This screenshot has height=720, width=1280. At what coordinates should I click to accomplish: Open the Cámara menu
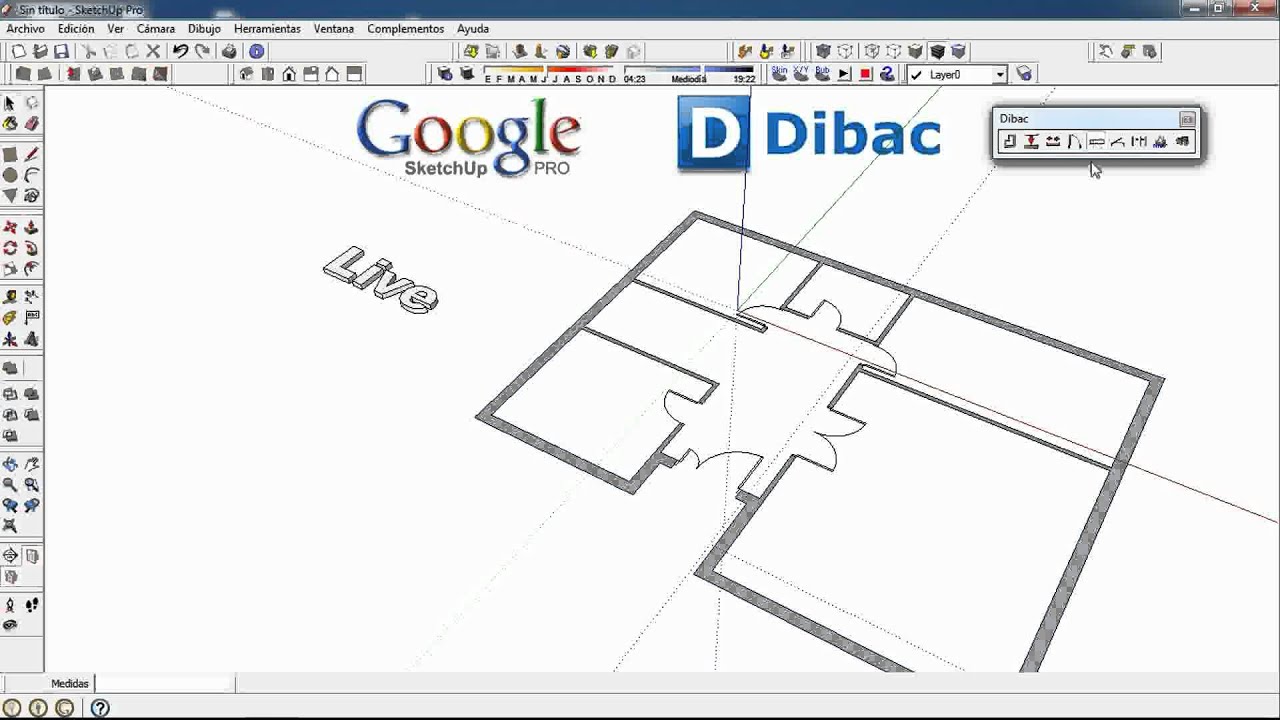tap(156, 29)
